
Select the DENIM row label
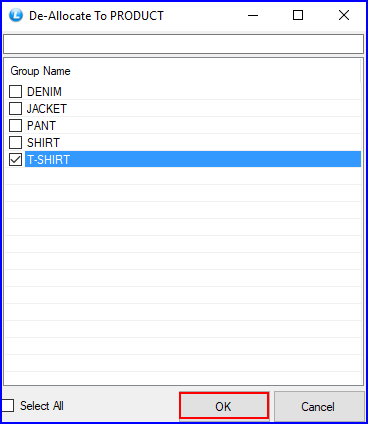point(44,92)
